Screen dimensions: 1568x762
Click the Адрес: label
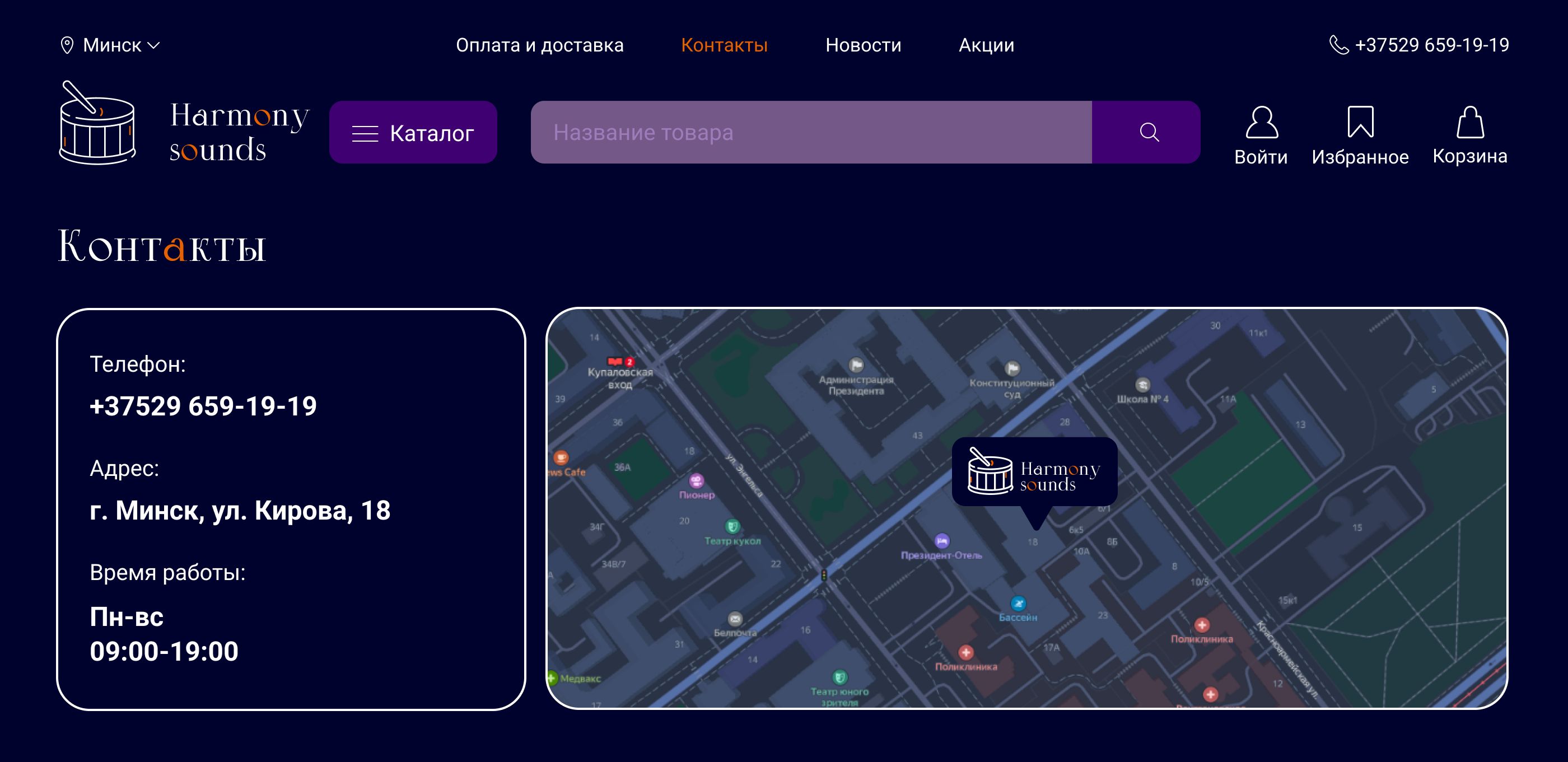(124, 468)
